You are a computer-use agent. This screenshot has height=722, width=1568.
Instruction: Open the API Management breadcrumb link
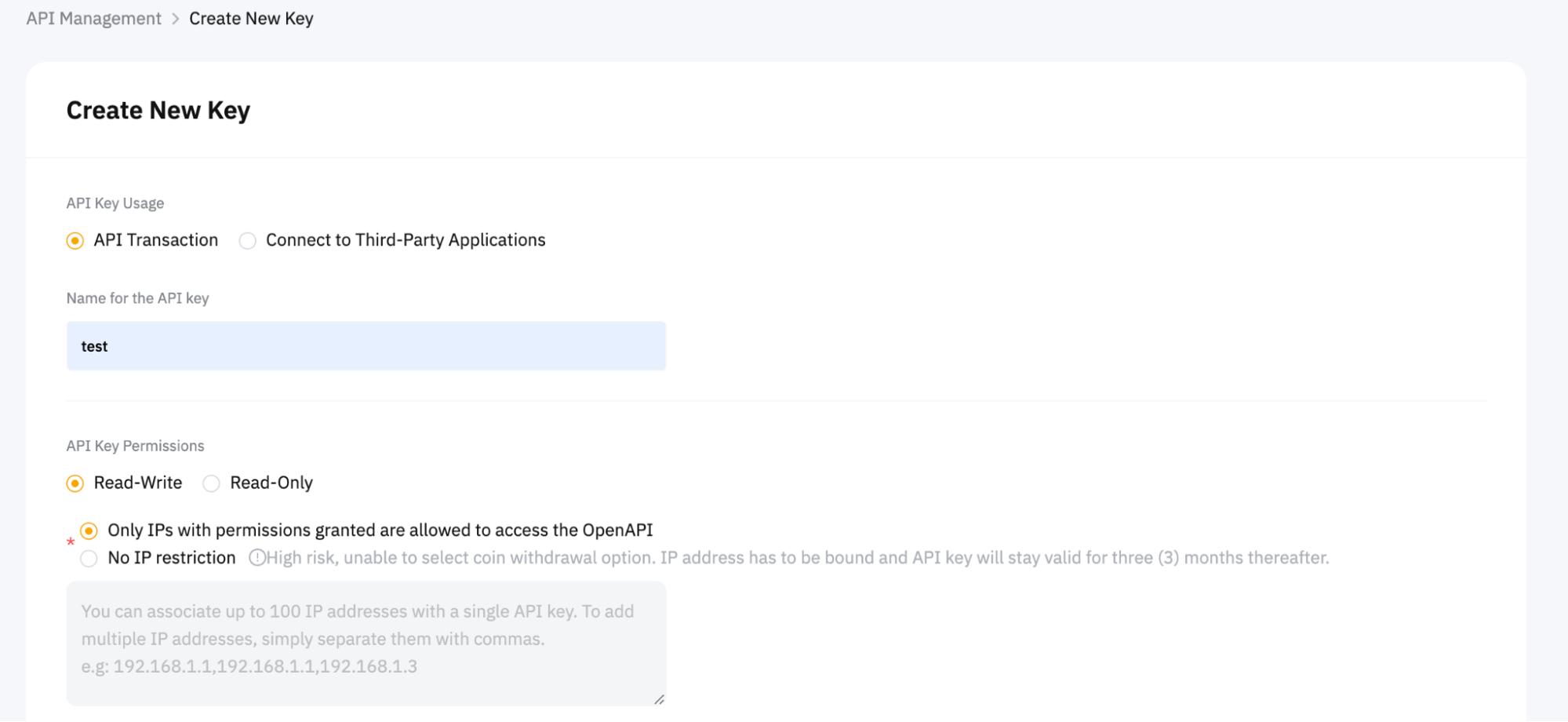[x=93, y=18]
